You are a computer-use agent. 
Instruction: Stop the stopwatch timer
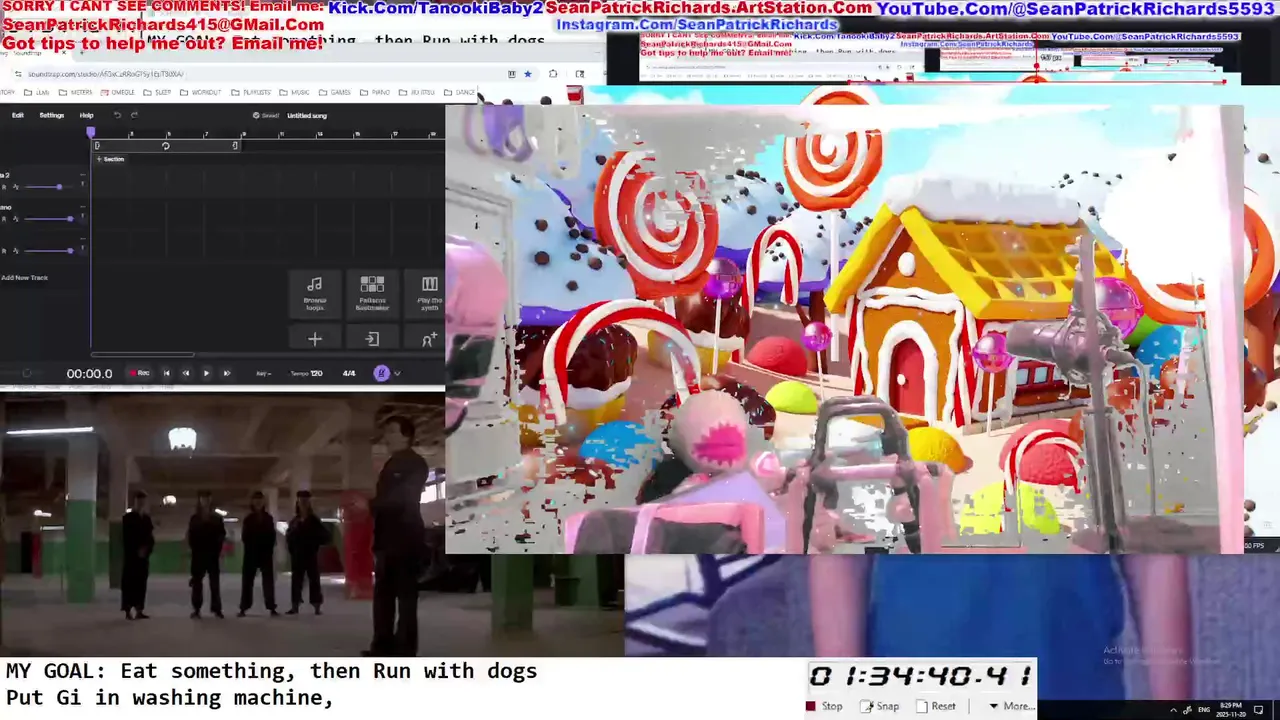[x=825, y=706]
